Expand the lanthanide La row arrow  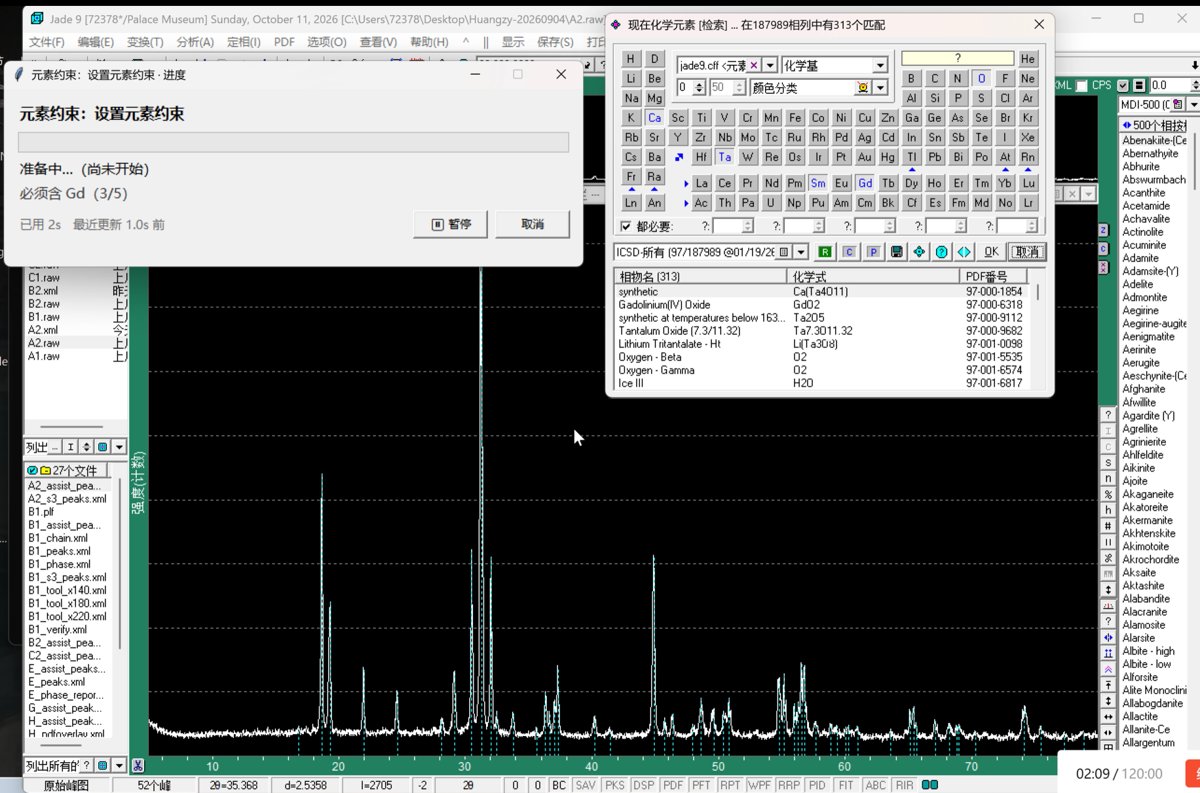(686, 184)
